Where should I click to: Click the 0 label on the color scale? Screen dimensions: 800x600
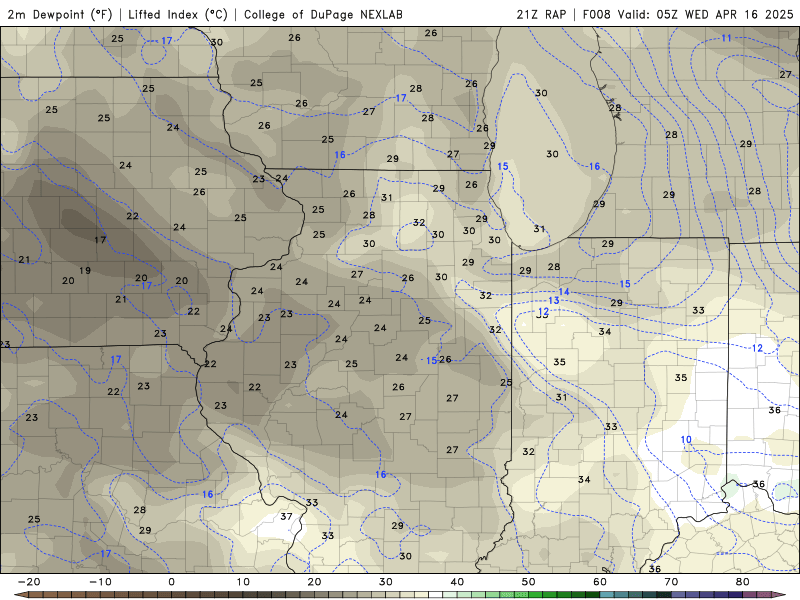171,582
